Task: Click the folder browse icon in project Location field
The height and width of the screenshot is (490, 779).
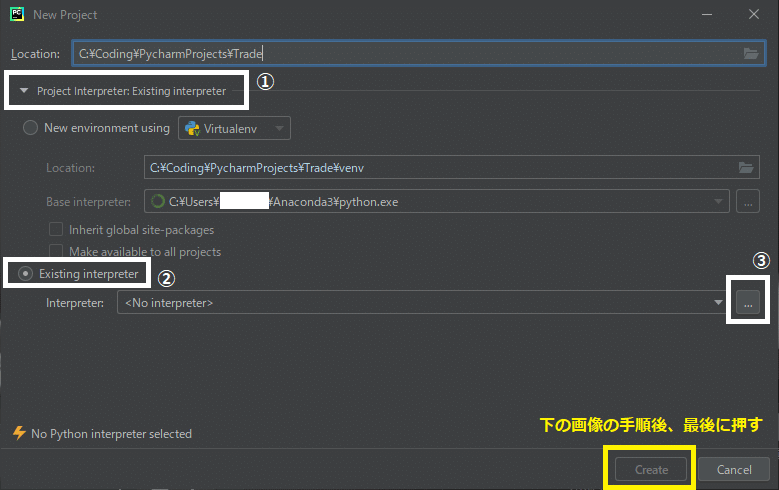Action: (751, 54)
